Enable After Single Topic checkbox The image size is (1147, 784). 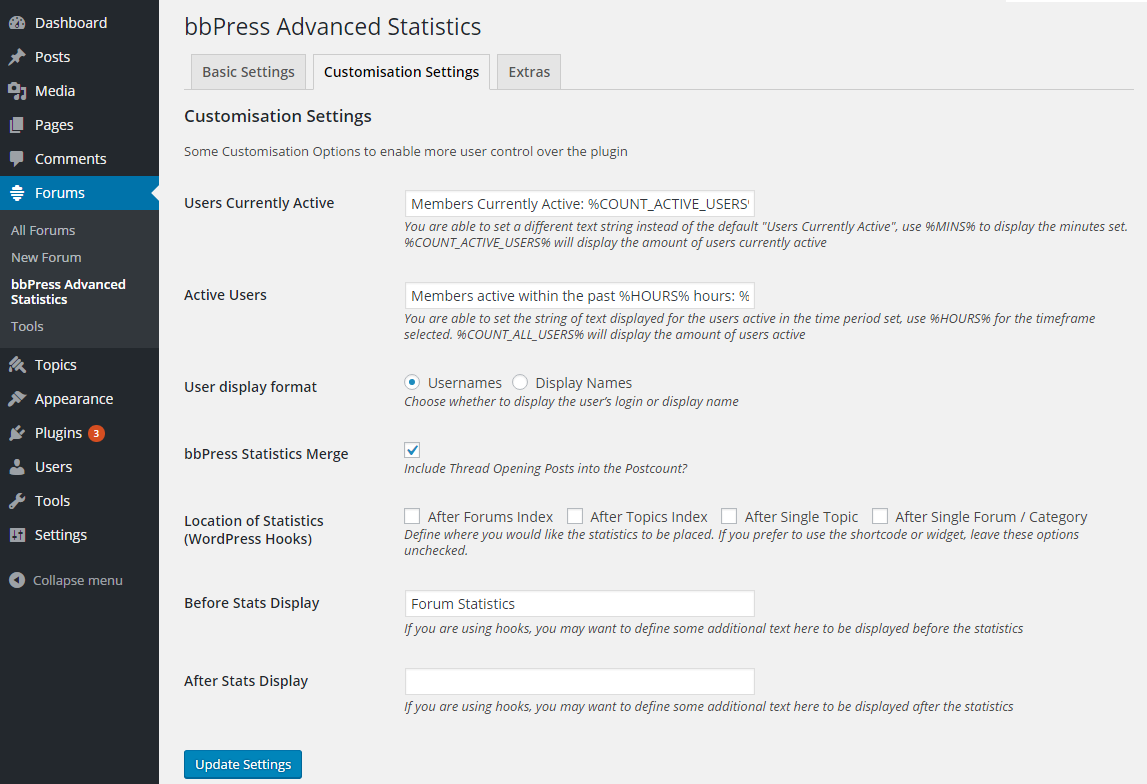(729, 516)
